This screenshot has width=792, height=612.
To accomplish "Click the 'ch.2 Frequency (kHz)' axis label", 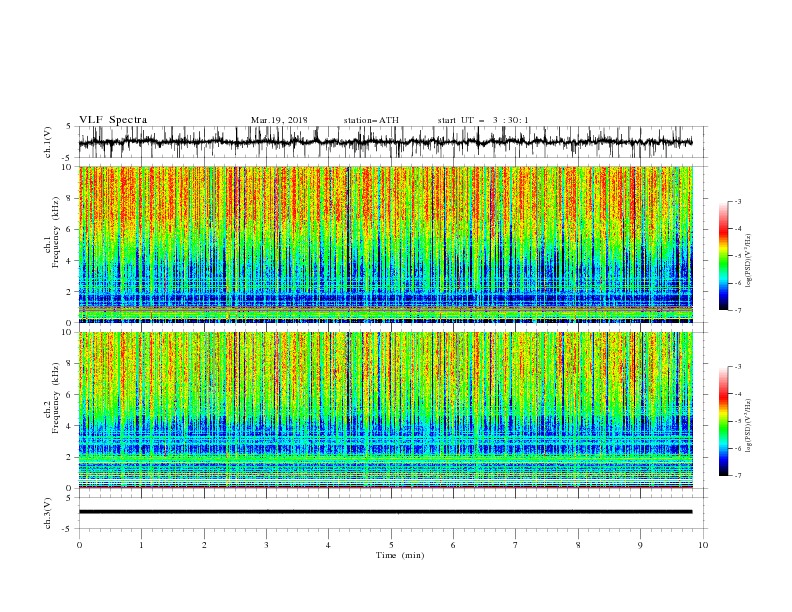I will pos(52,397).
